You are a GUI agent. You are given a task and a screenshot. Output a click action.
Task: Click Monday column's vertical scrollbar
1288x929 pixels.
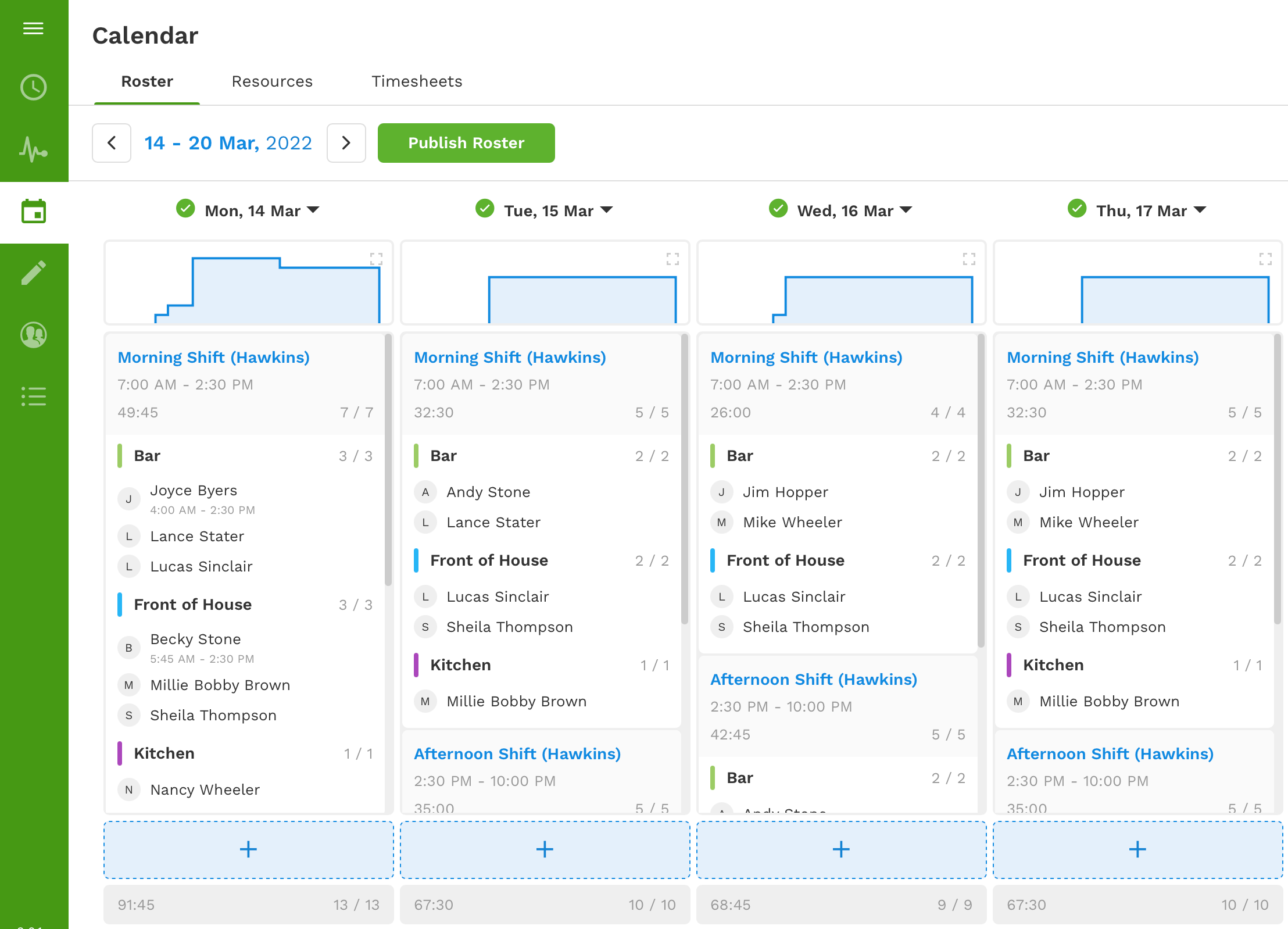388,459
